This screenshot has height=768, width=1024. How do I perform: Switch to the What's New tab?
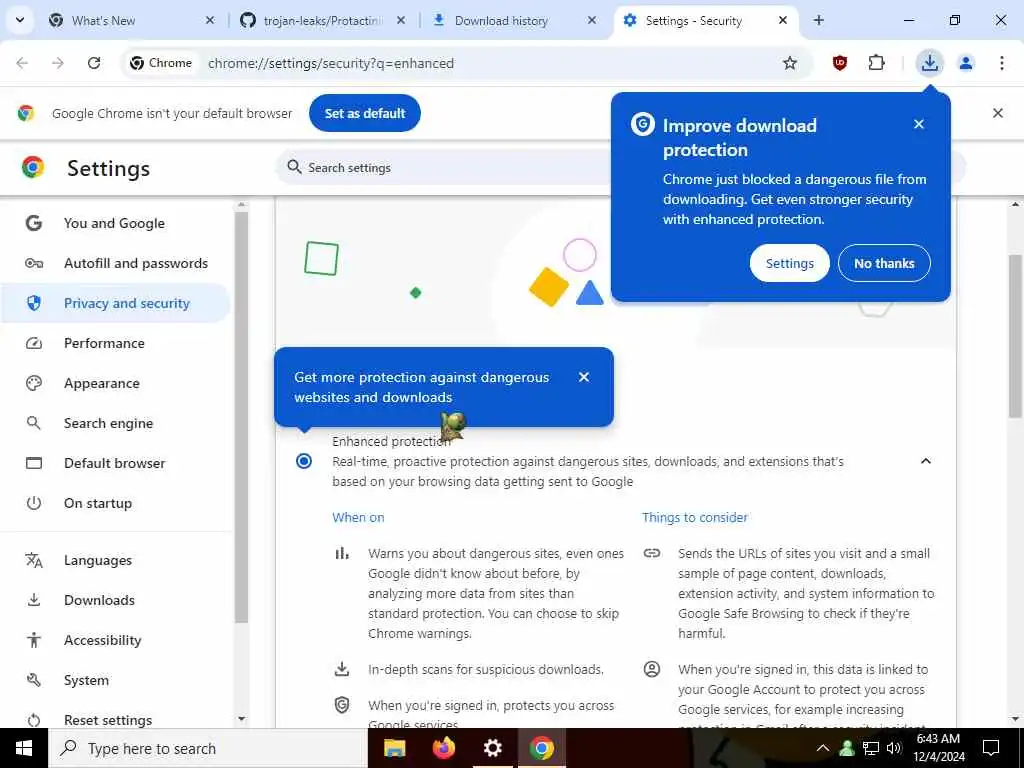point(131,21)
